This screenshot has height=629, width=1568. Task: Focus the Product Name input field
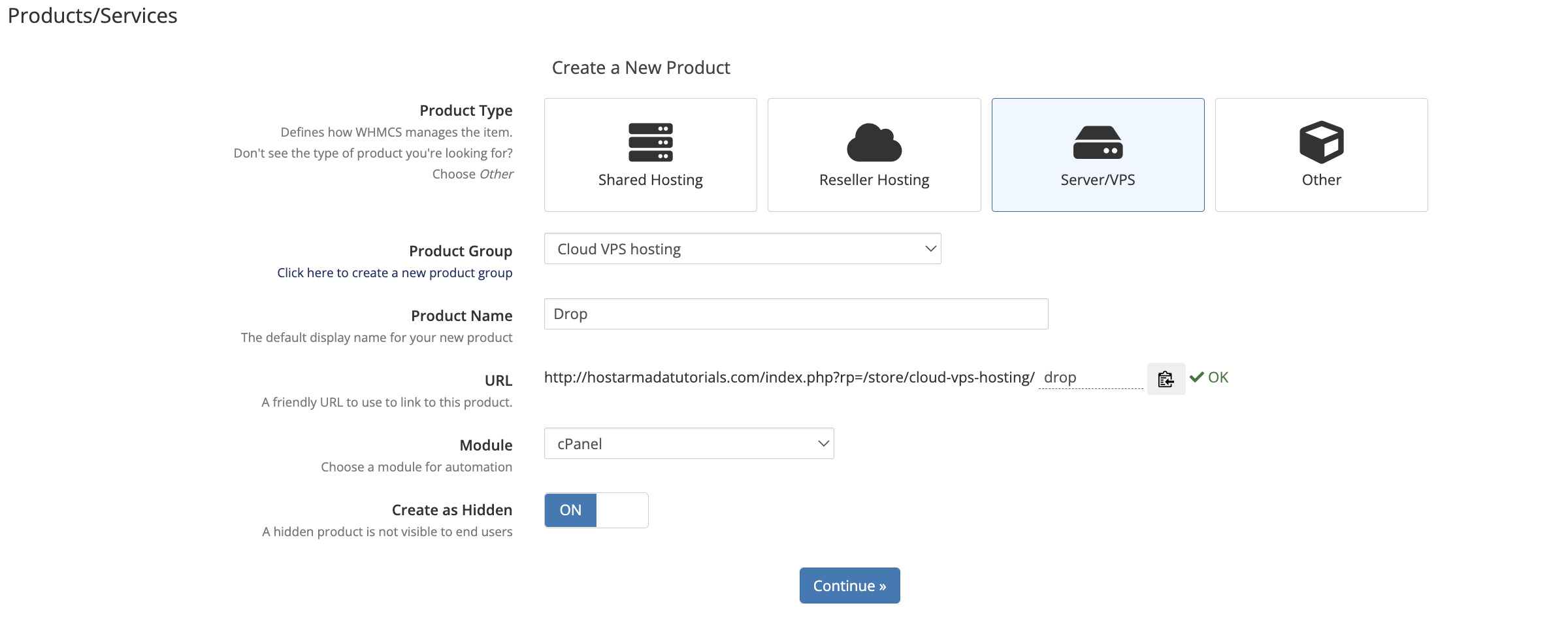click(x=796, y=314)
